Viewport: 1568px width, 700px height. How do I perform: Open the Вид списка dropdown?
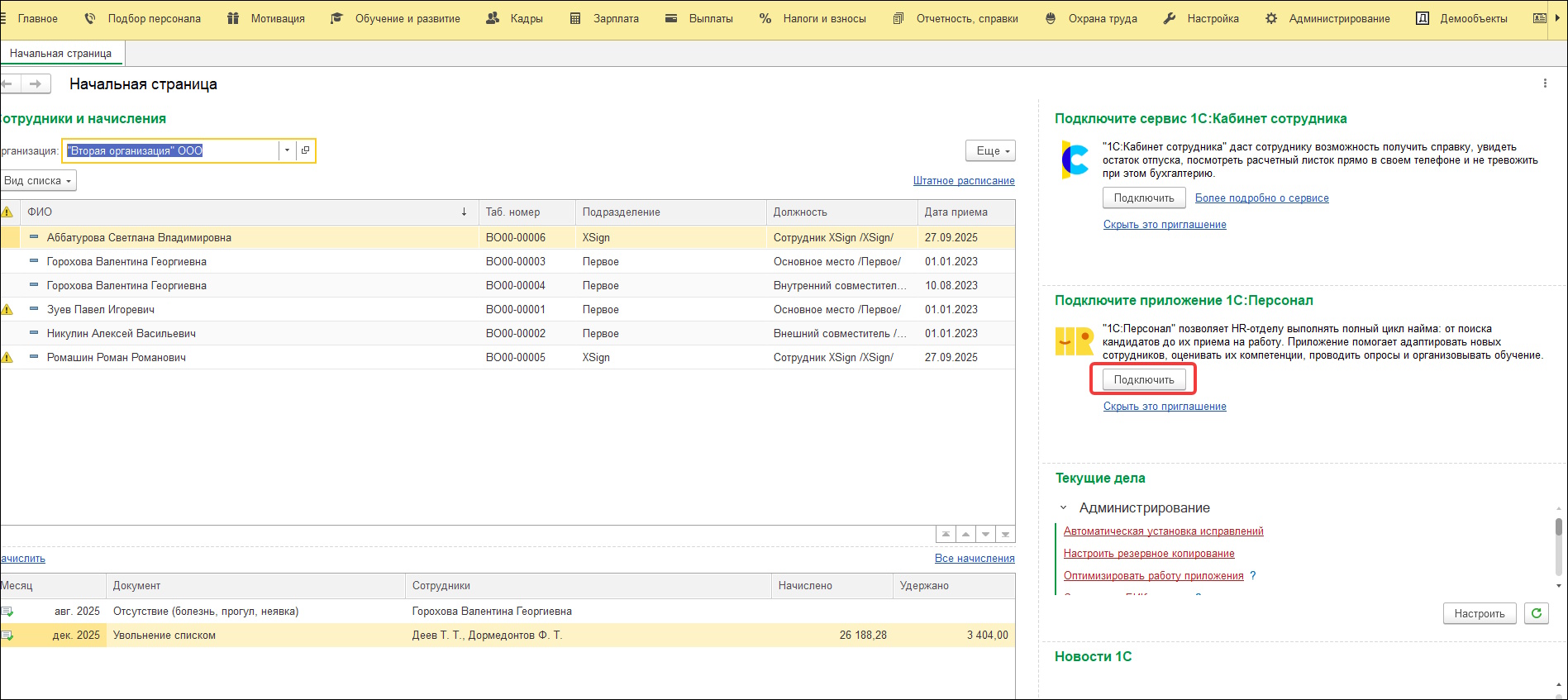click(x=38, y=180)
